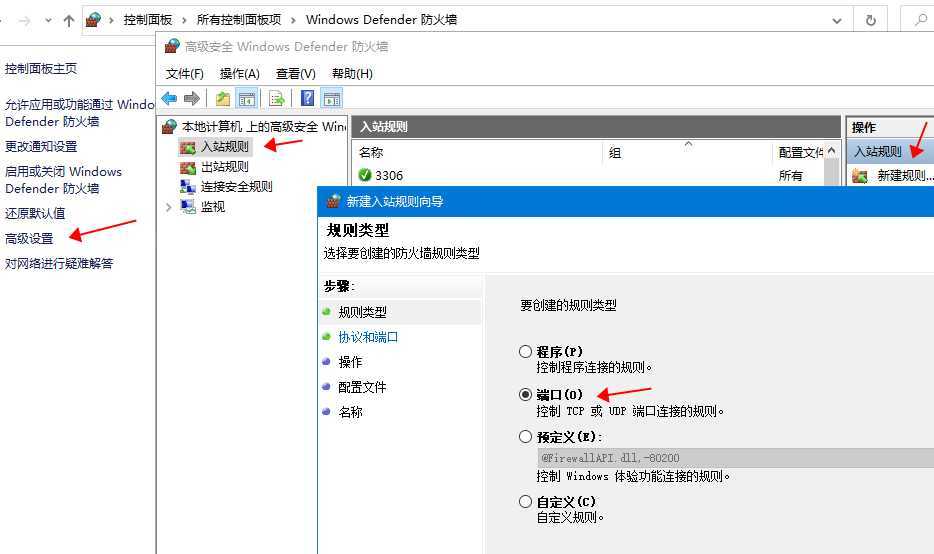934x554 pixels.
Task: Open the 帮助(H) menu
Action: (352, 73)
